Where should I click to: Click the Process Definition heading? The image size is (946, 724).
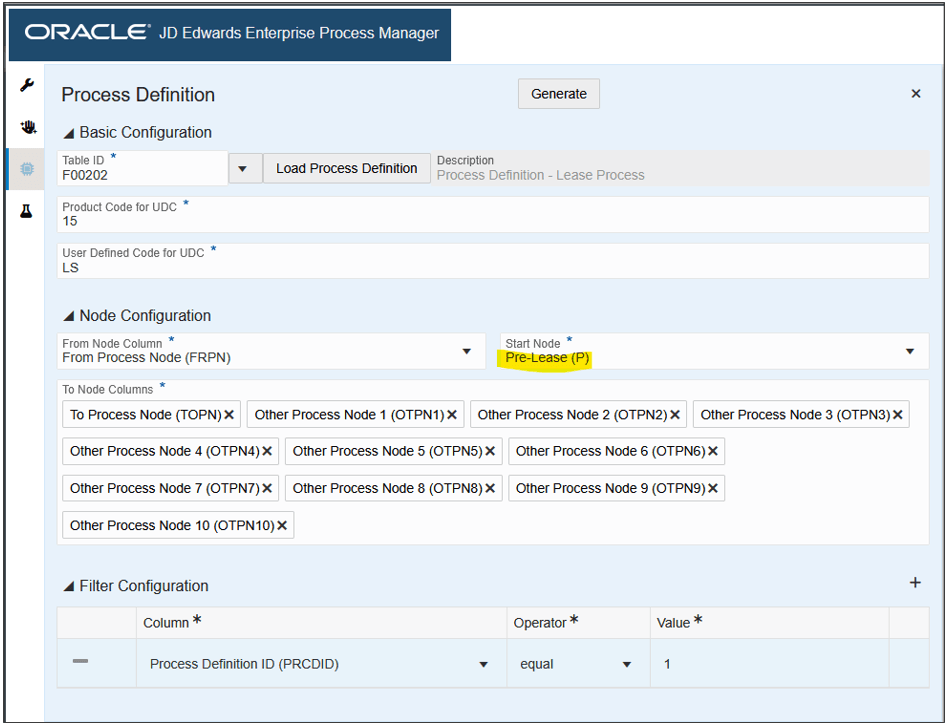pyautogui.click(x=138, y=95)
